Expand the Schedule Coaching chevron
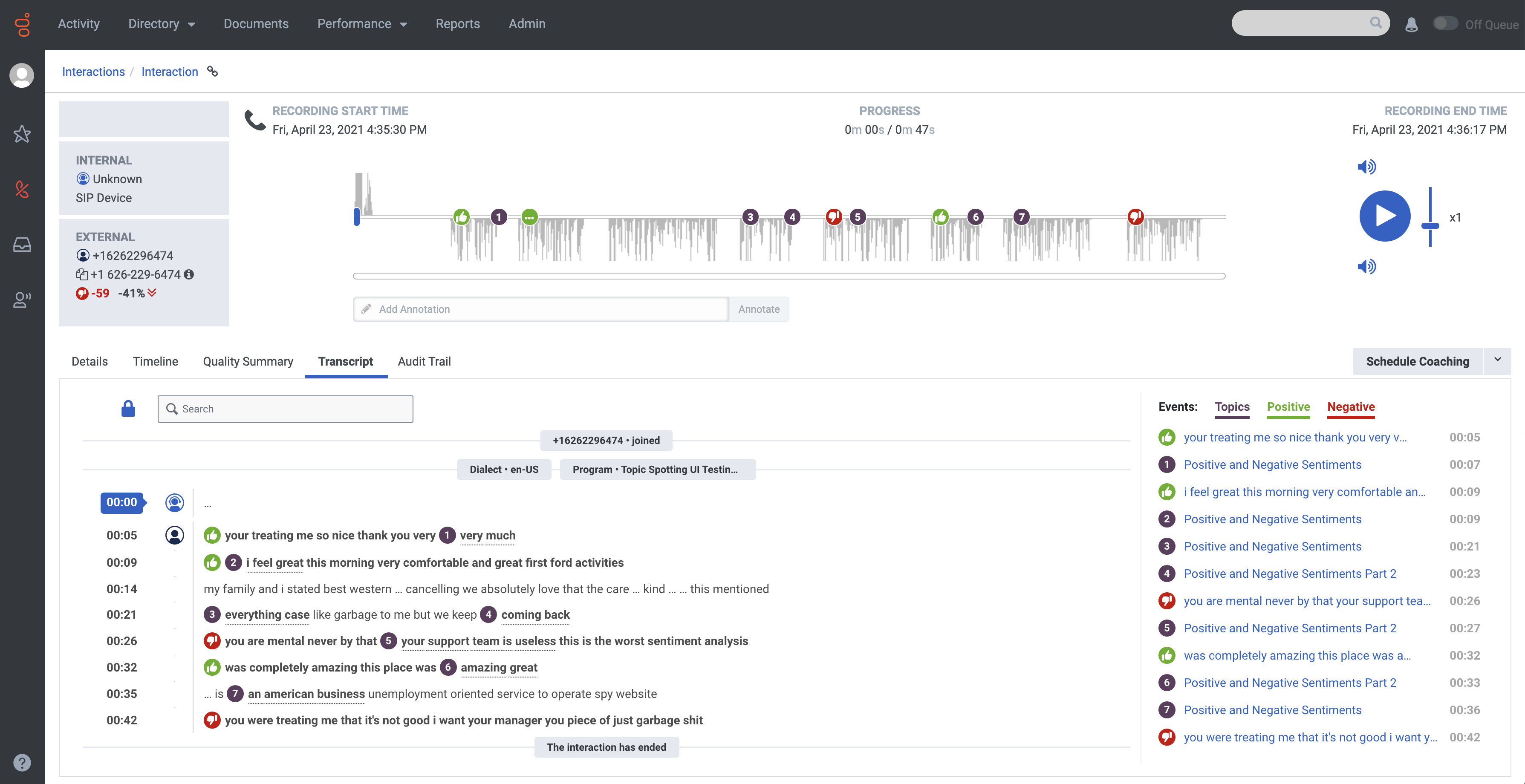Screen dimensions: 1525x784 click(x=1498, y=361)
